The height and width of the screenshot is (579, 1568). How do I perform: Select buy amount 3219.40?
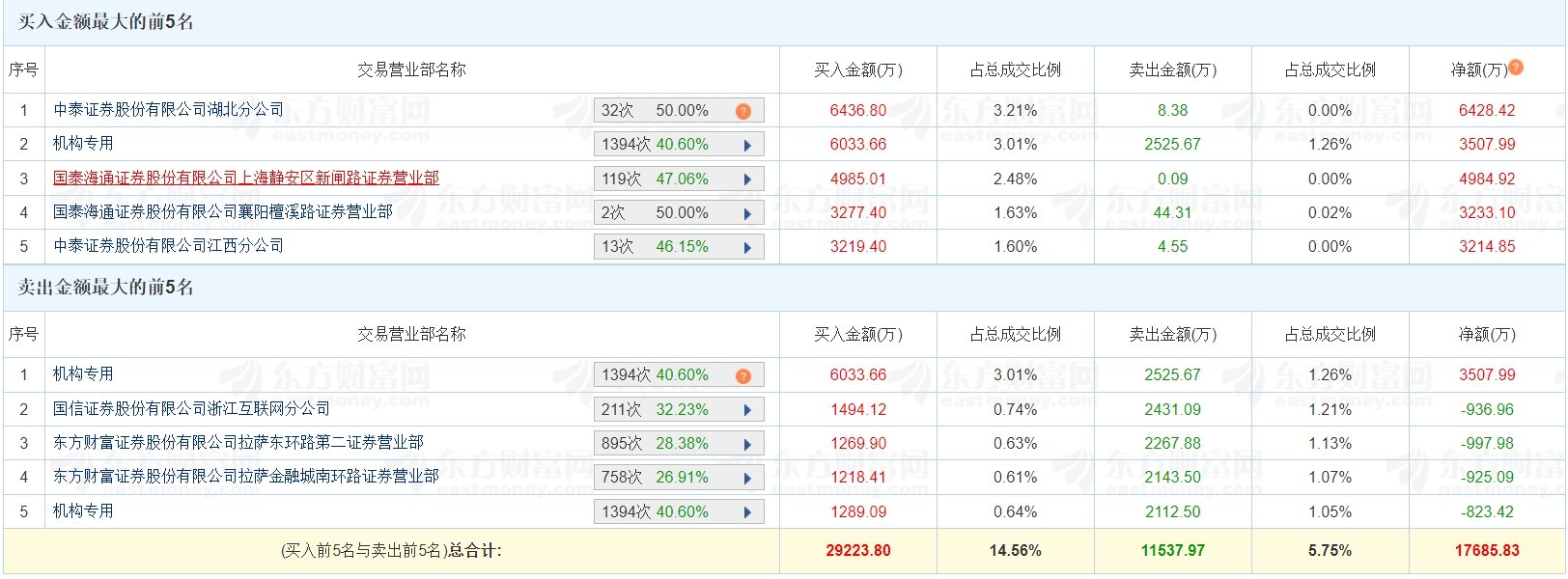858,247
